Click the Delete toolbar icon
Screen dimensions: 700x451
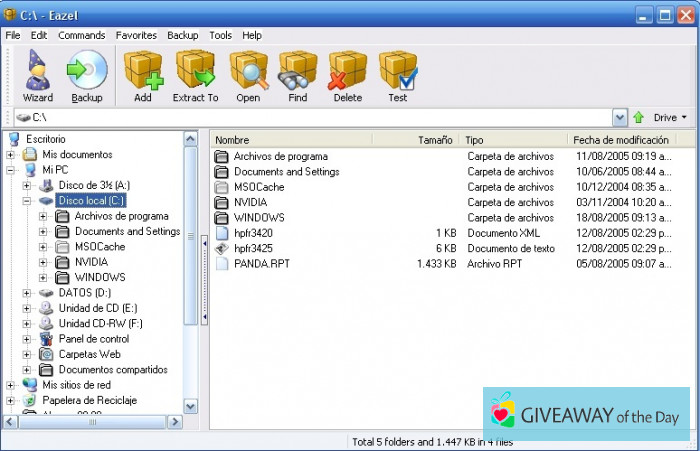point(347,76)
